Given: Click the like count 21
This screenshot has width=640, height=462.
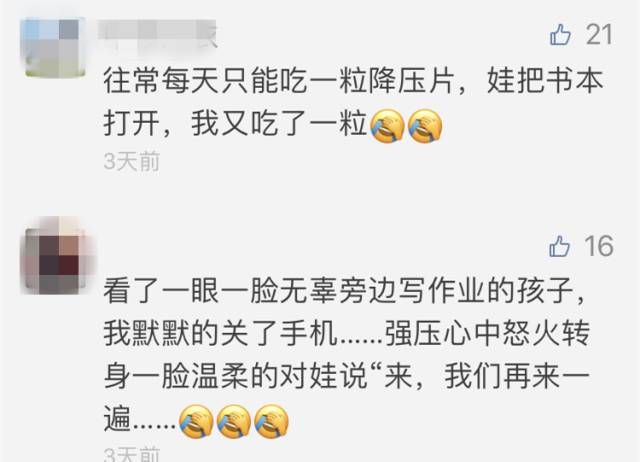Looking at the screenshot, I should click(599, 34).
